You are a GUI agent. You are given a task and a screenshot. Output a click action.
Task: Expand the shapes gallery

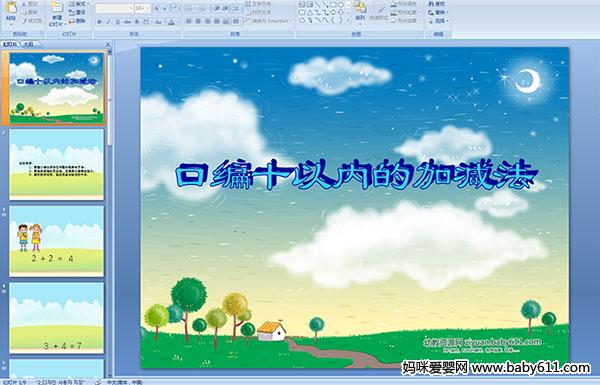coord(349,20)
